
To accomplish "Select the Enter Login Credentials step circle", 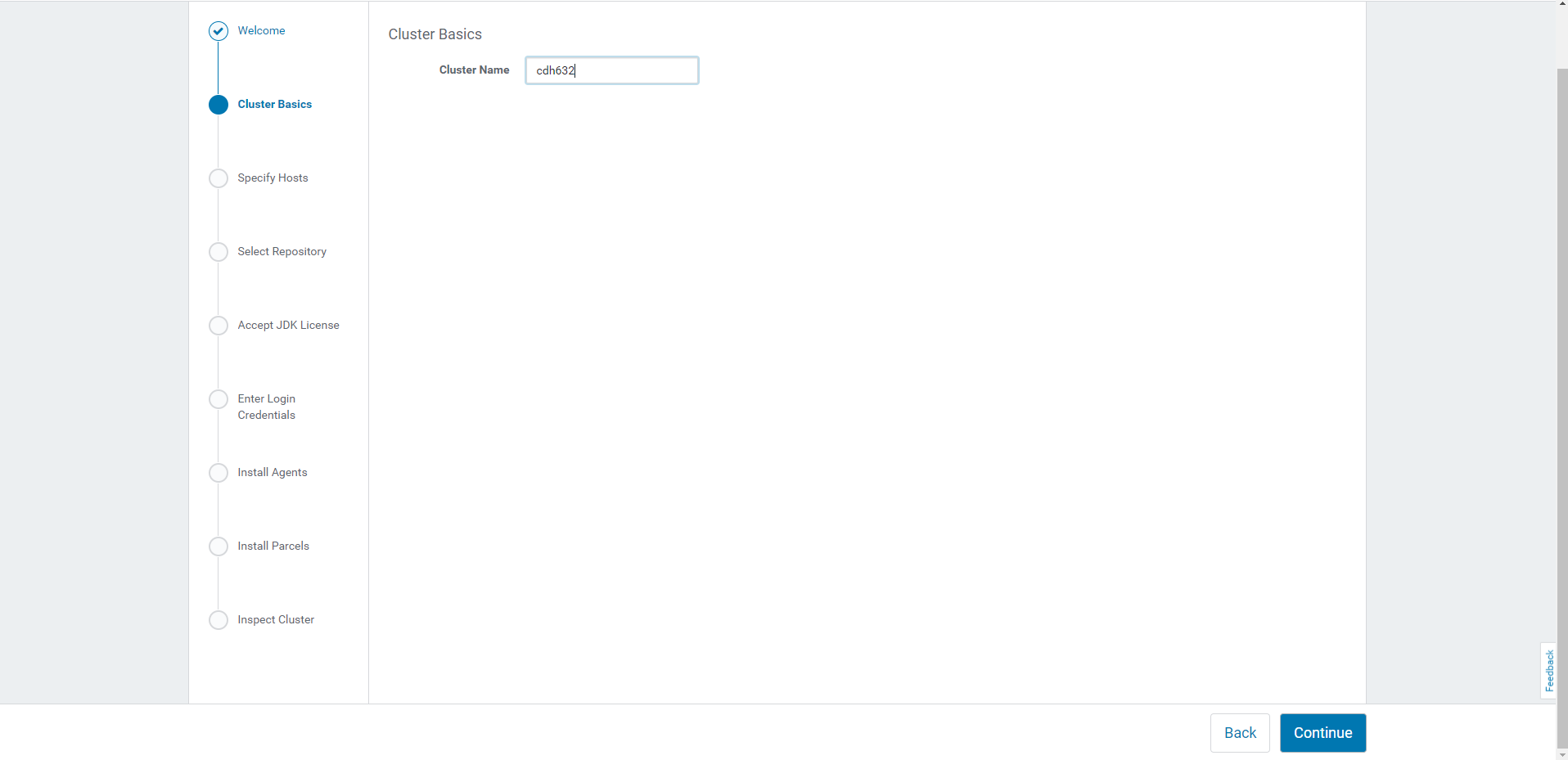I will (218, 399).
